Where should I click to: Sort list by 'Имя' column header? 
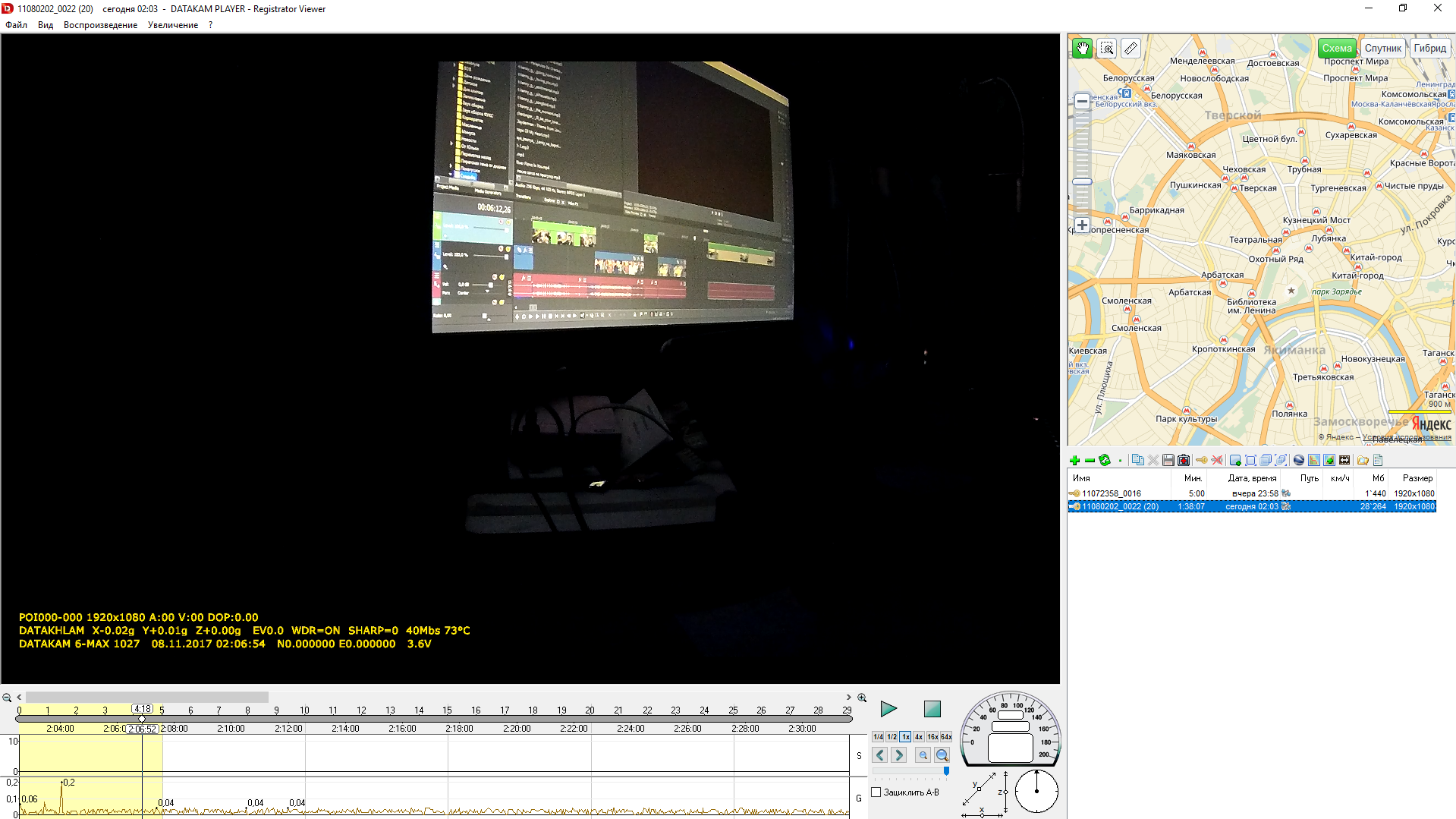coord(1119,478)
